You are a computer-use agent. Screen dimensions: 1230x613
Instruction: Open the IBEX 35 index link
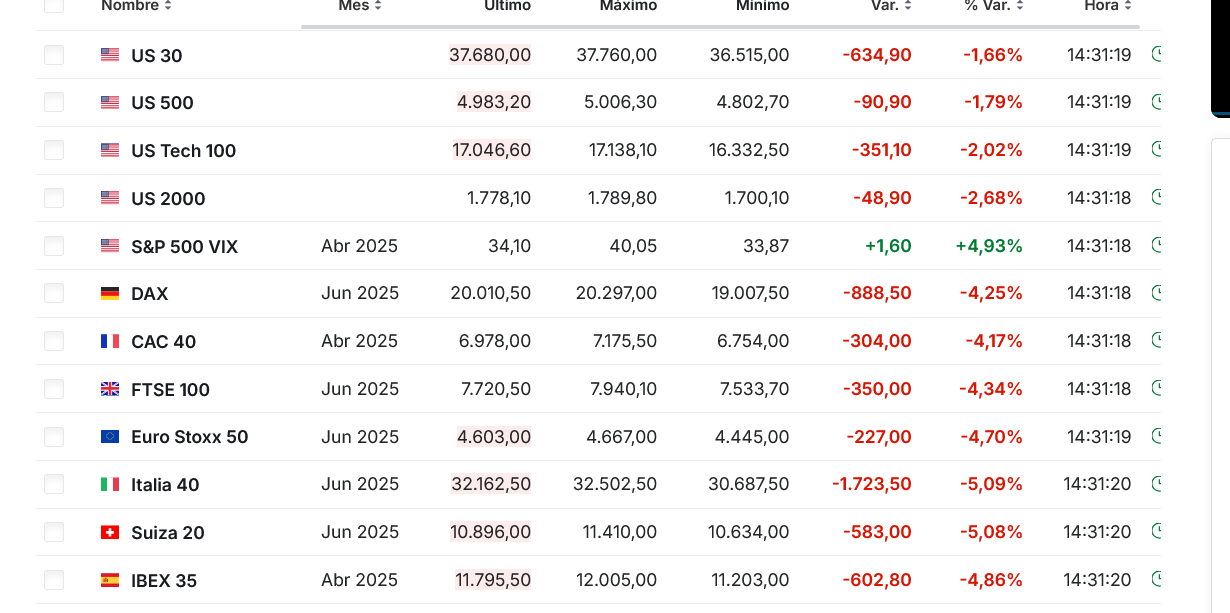164,580
